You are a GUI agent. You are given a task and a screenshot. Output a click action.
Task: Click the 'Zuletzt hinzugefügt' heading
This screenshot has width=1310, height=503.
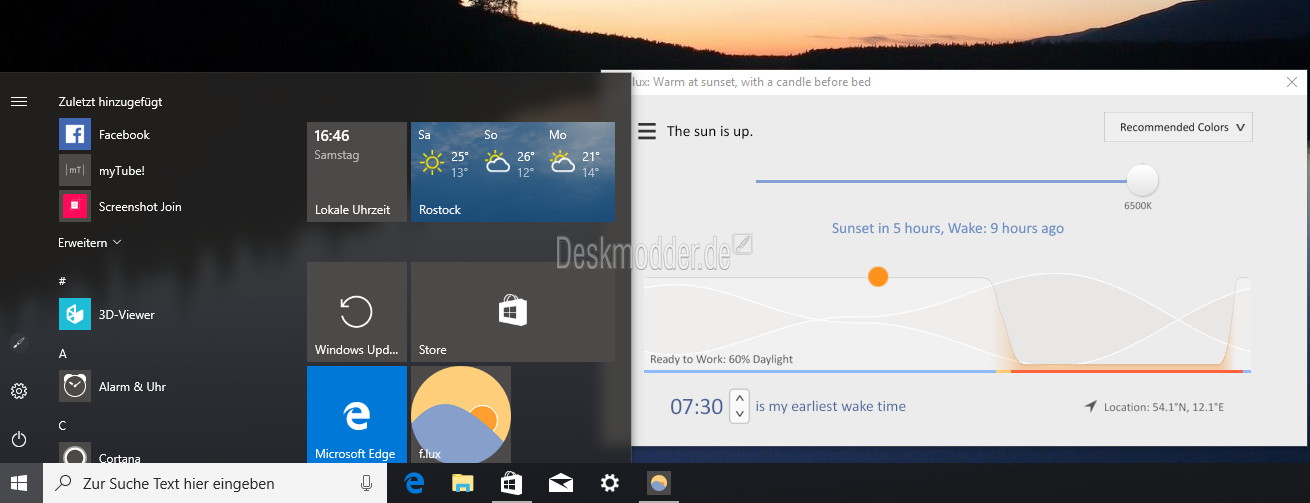[110, 102]
